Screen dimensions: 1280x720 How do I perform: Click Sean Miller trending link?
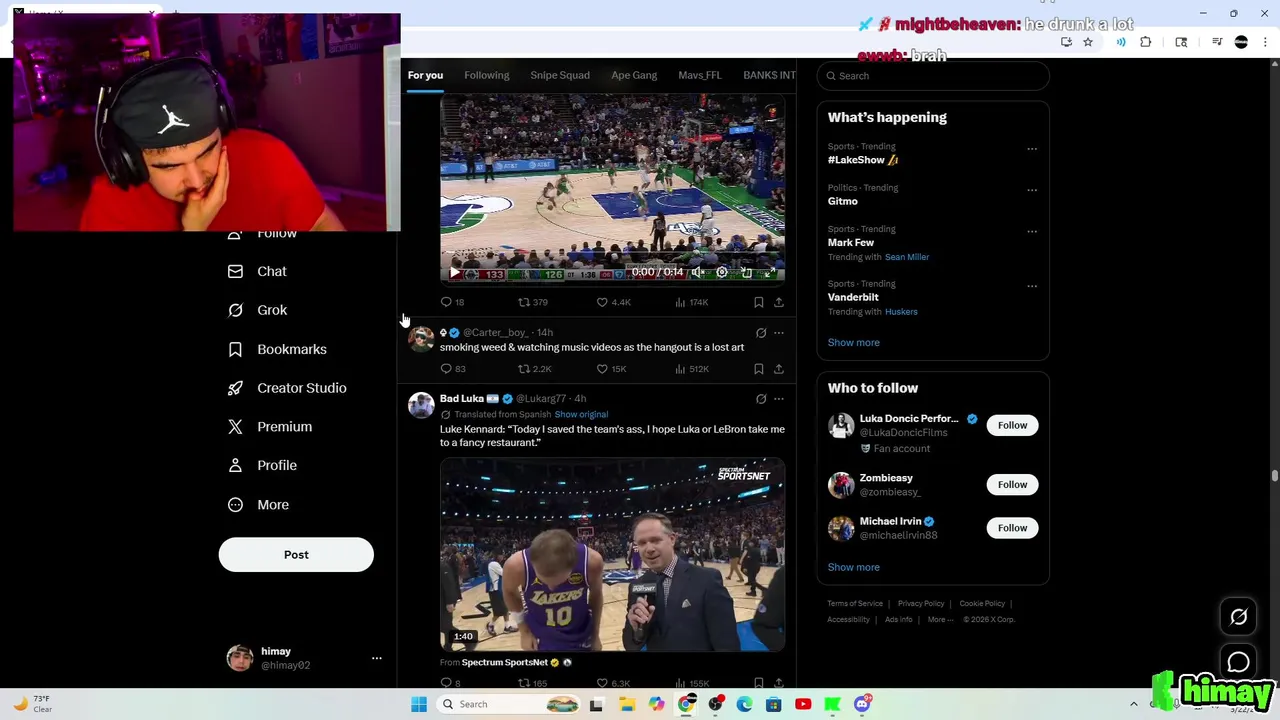coord(907,257)
